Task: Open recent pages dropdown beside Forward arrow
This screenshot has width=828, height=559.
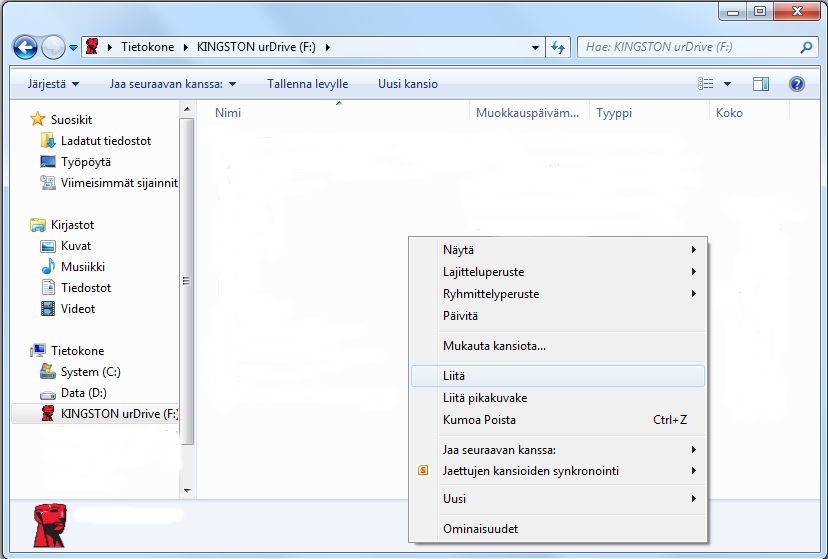Action: (x=73, y=48)
